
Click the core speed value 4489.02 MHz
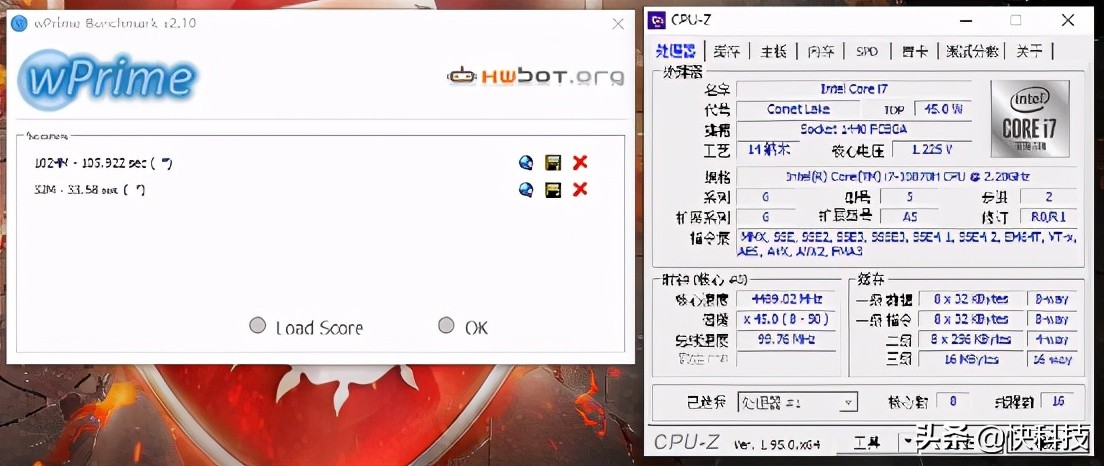(x=786, y=298)
